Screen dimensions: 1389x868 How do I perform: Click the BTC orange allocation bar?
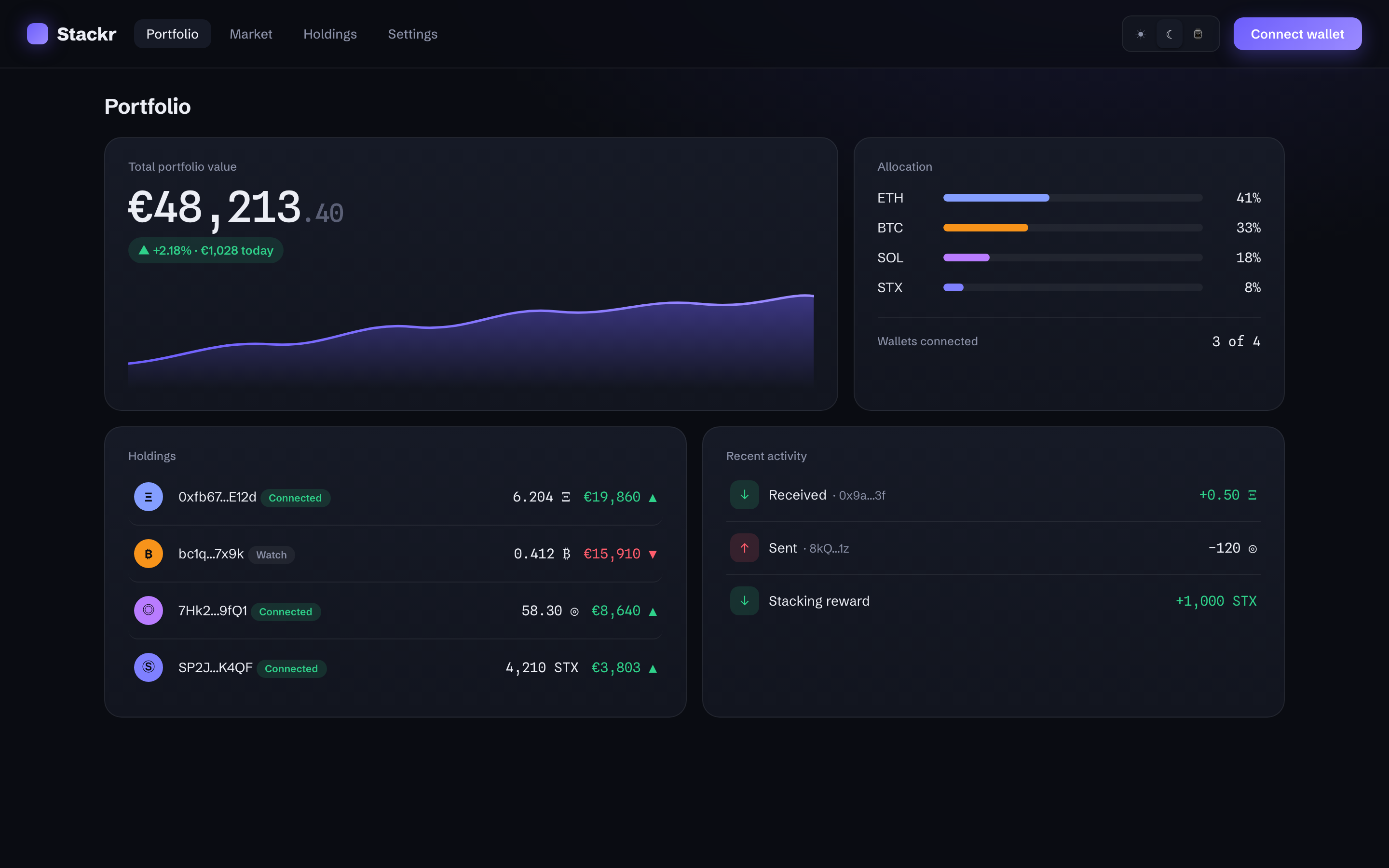(x=1073, y=227)
